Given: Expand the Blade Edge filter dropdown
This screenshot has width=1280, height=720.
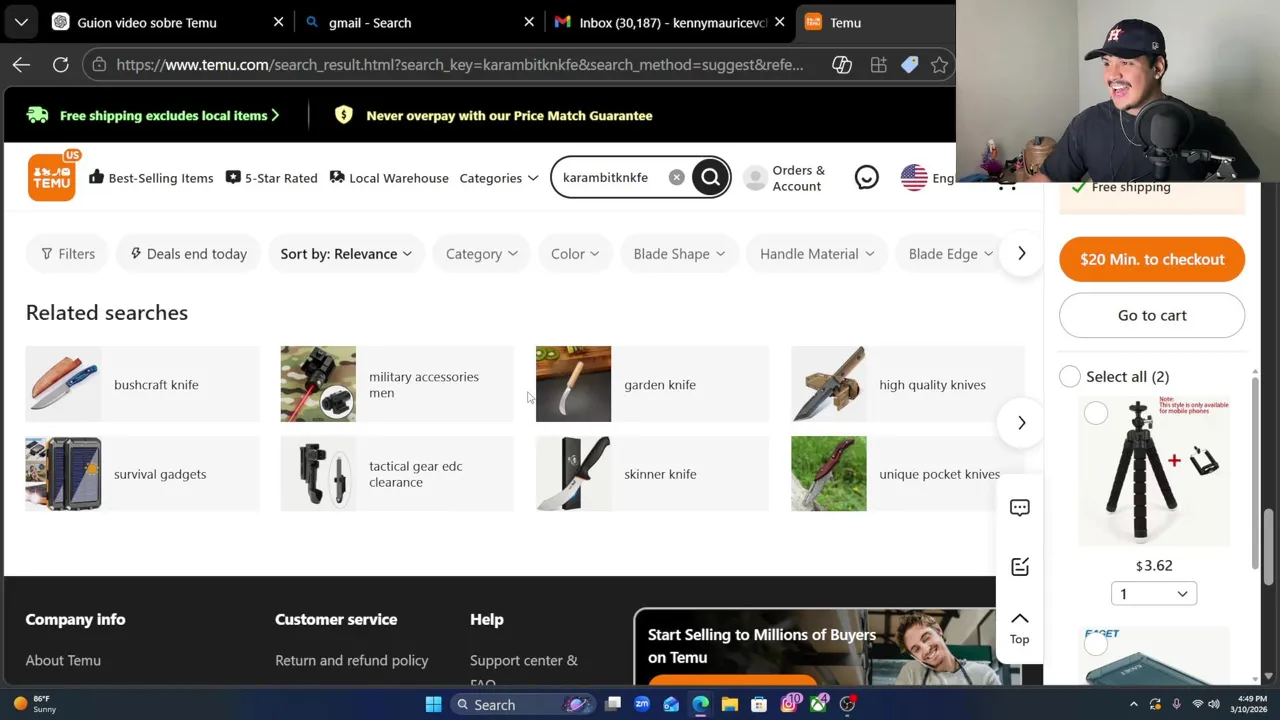Looking at the screenshot, I should [950, 254].
